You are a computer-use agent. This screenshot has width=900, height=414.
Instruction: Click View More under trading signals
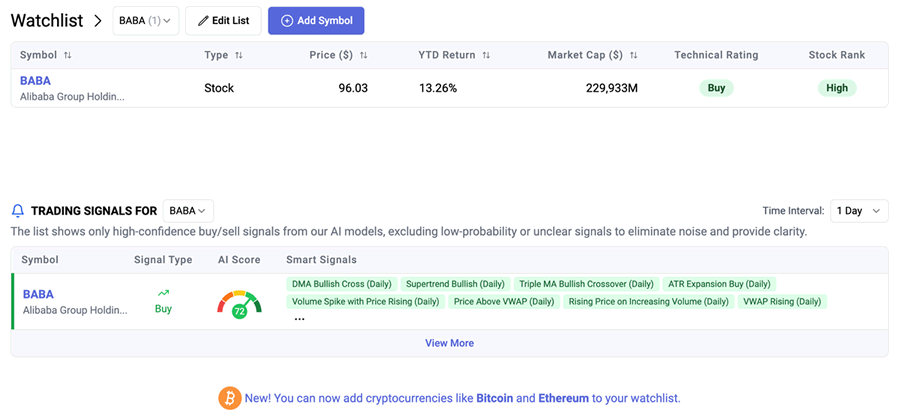[449, 343]
